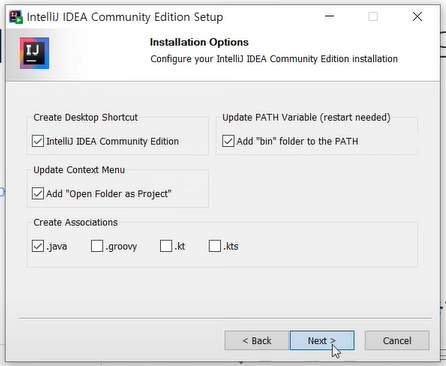Click the large IJ logo in header
This screenshot has height=366, width=446.
[x=34, y=53]
